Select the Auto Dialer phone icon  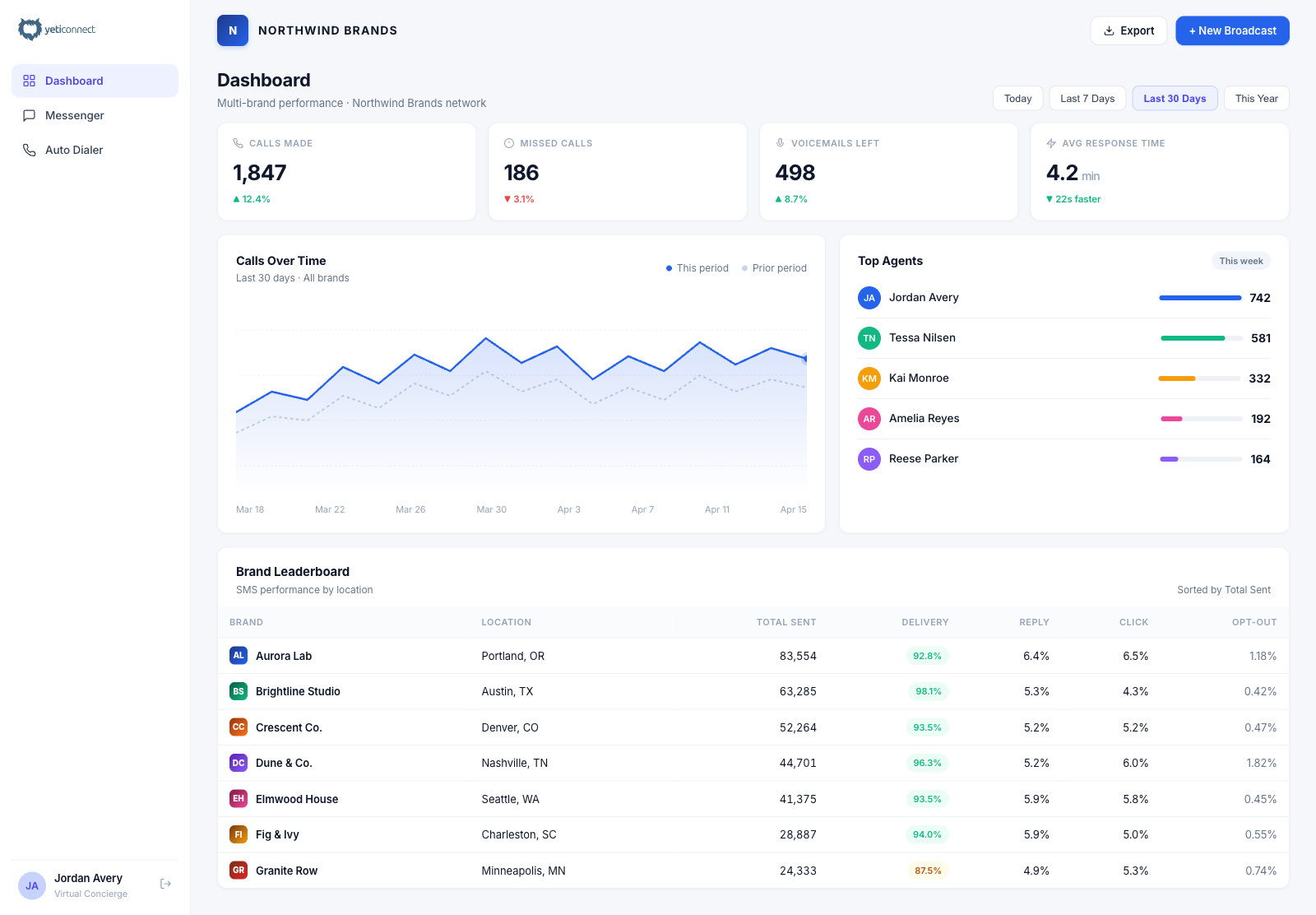click(30, 150)
